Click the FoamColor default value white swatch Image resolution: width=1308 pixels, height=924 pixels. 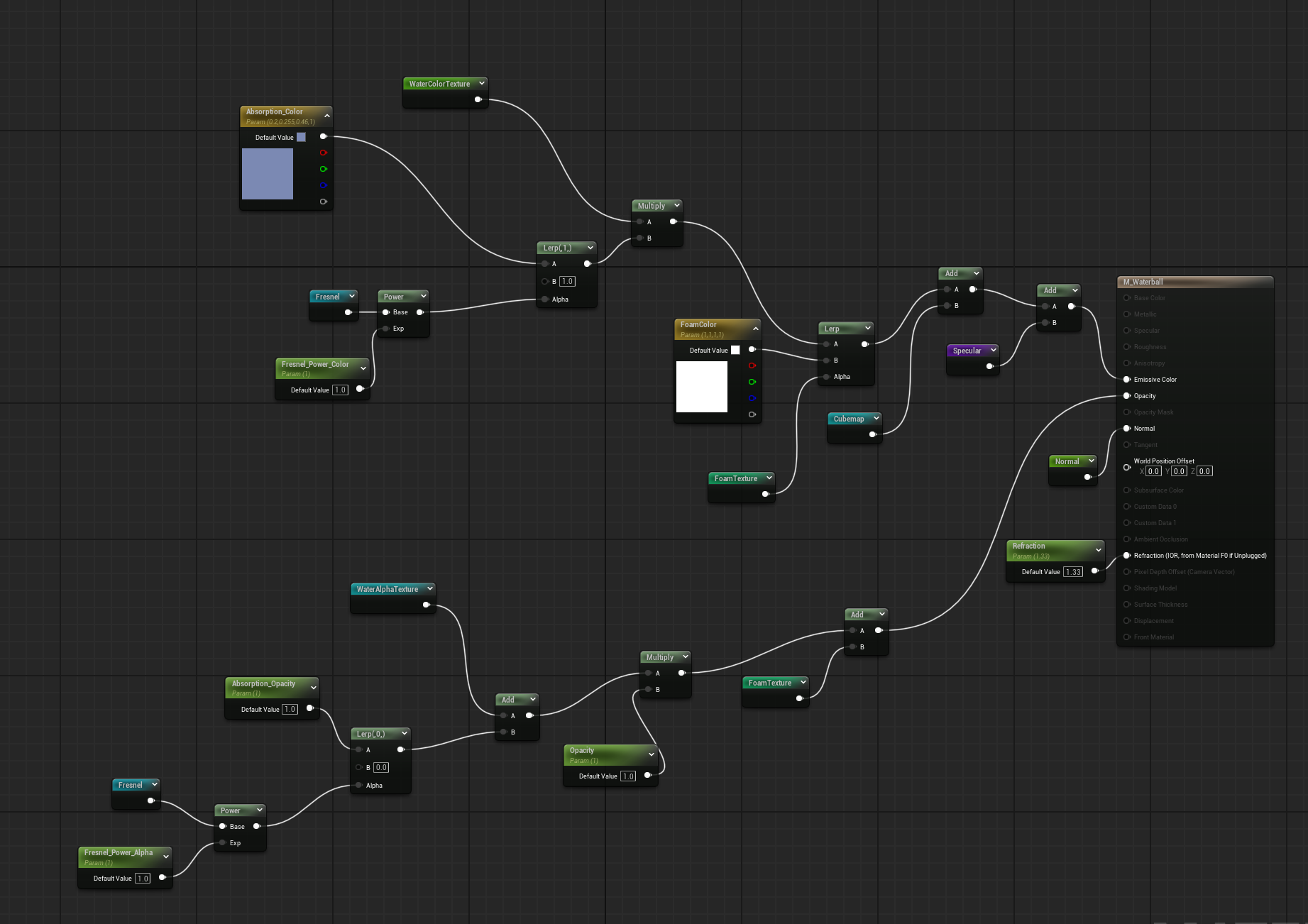point(735,350)
